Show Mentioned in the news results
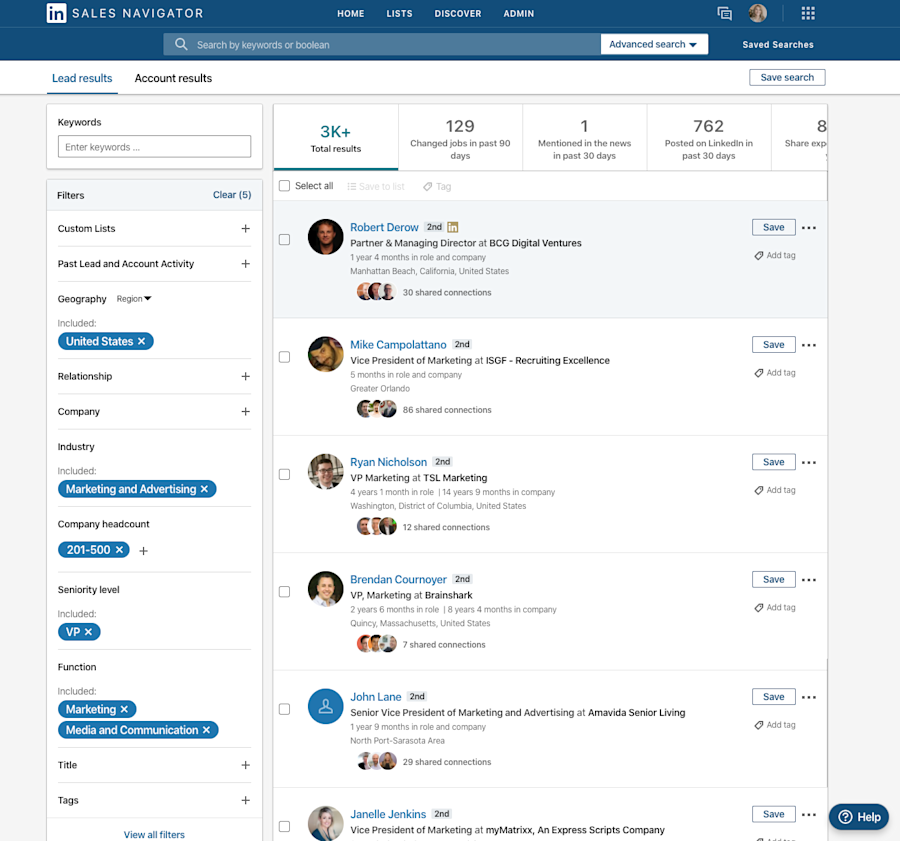 [584, 138]
